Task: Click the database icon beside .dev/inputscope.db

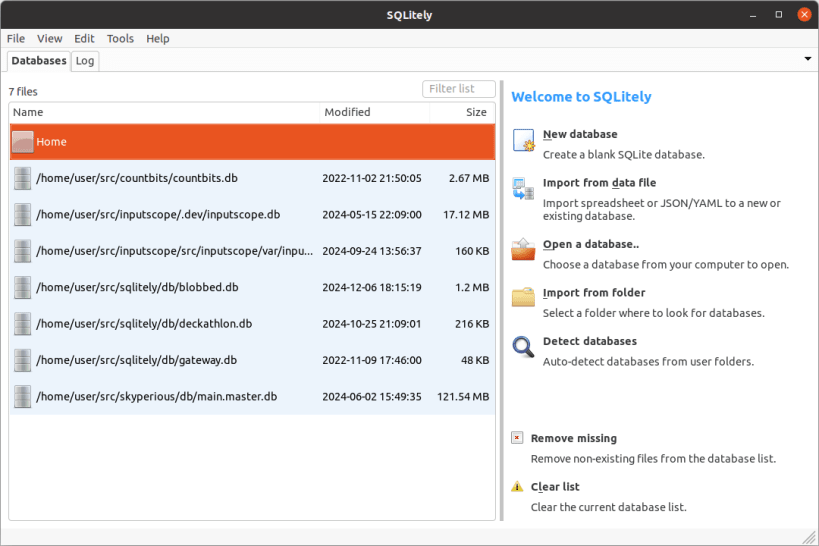Action: click(x=22, y=215)
